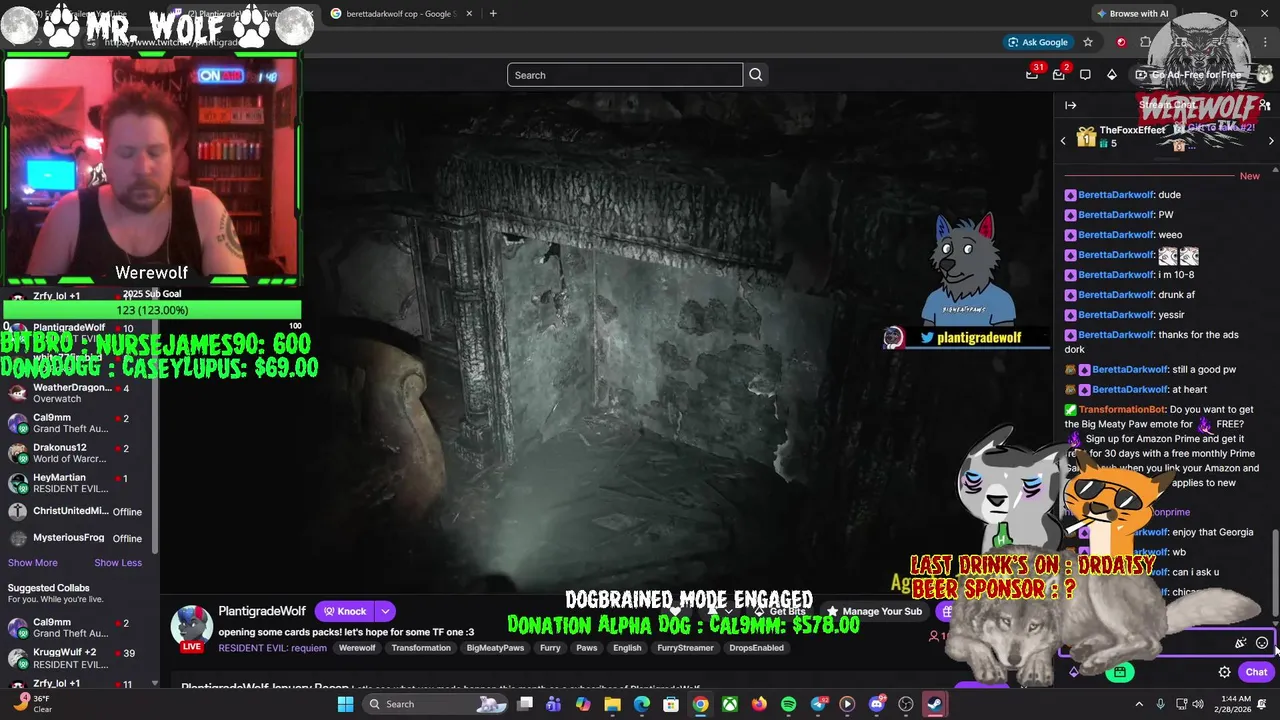
Task: Click Browse with AI button
Action: [1132, 14]
